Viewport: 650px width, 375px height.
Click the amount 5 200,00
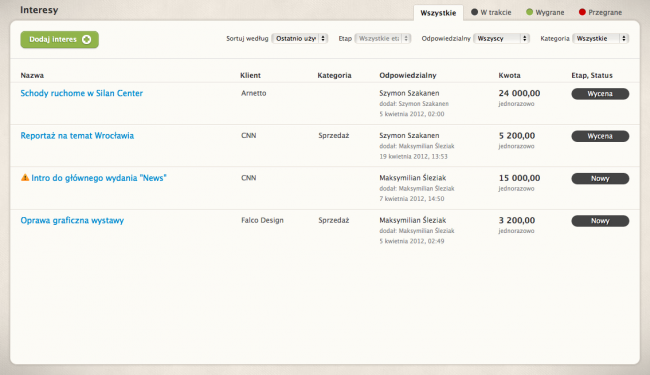tap(517, 135)
